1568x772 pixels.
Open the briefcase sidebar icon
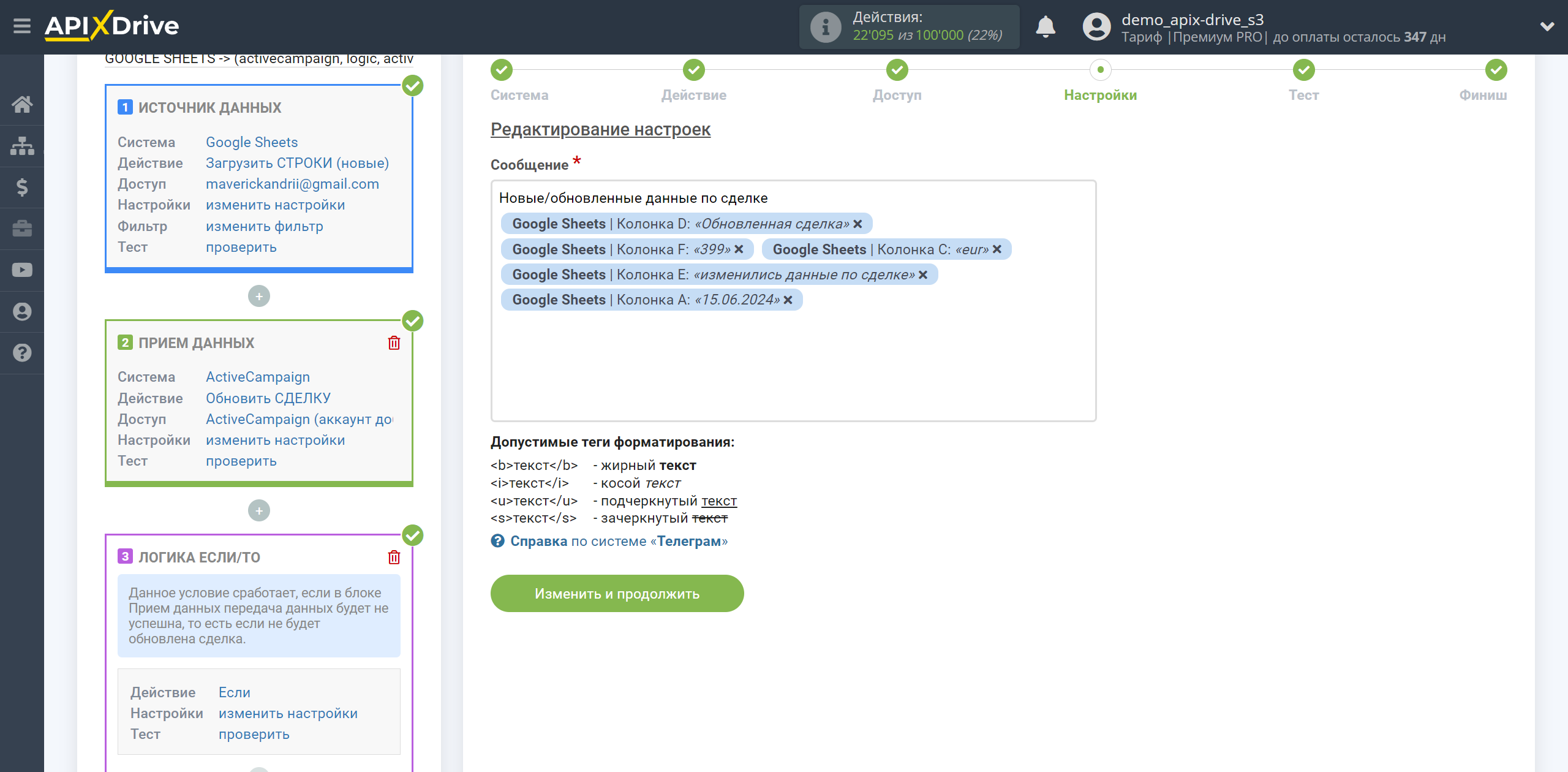[22, 229]
